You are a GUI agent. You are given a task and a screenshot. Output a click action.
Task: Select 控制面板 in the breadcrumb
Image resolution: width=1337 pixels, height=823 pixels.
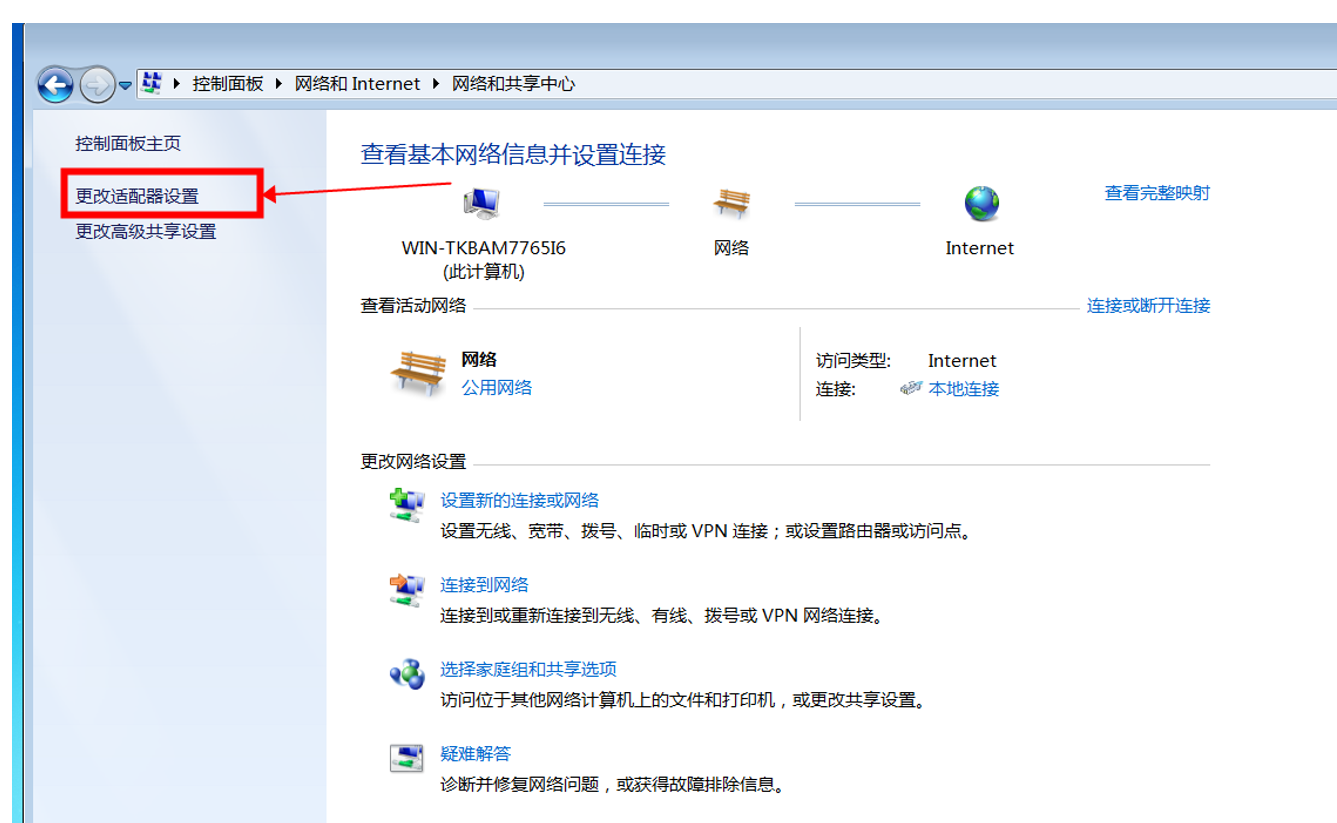click(228, 84)
